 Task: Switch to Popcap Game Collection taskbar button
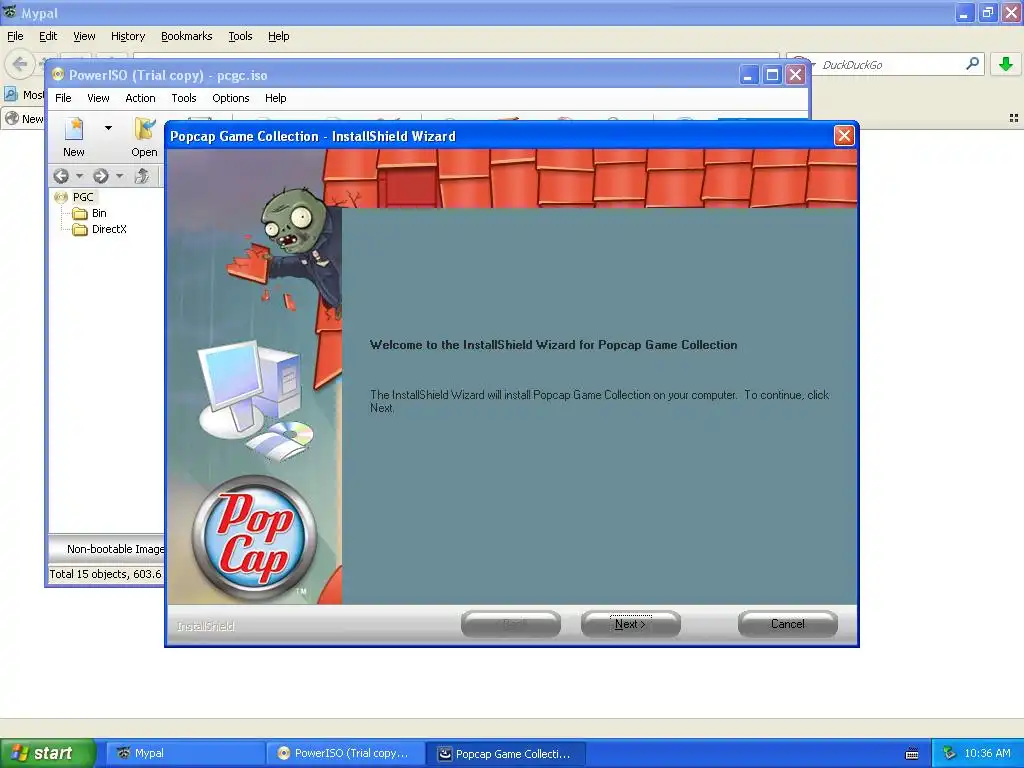point(505,753)
